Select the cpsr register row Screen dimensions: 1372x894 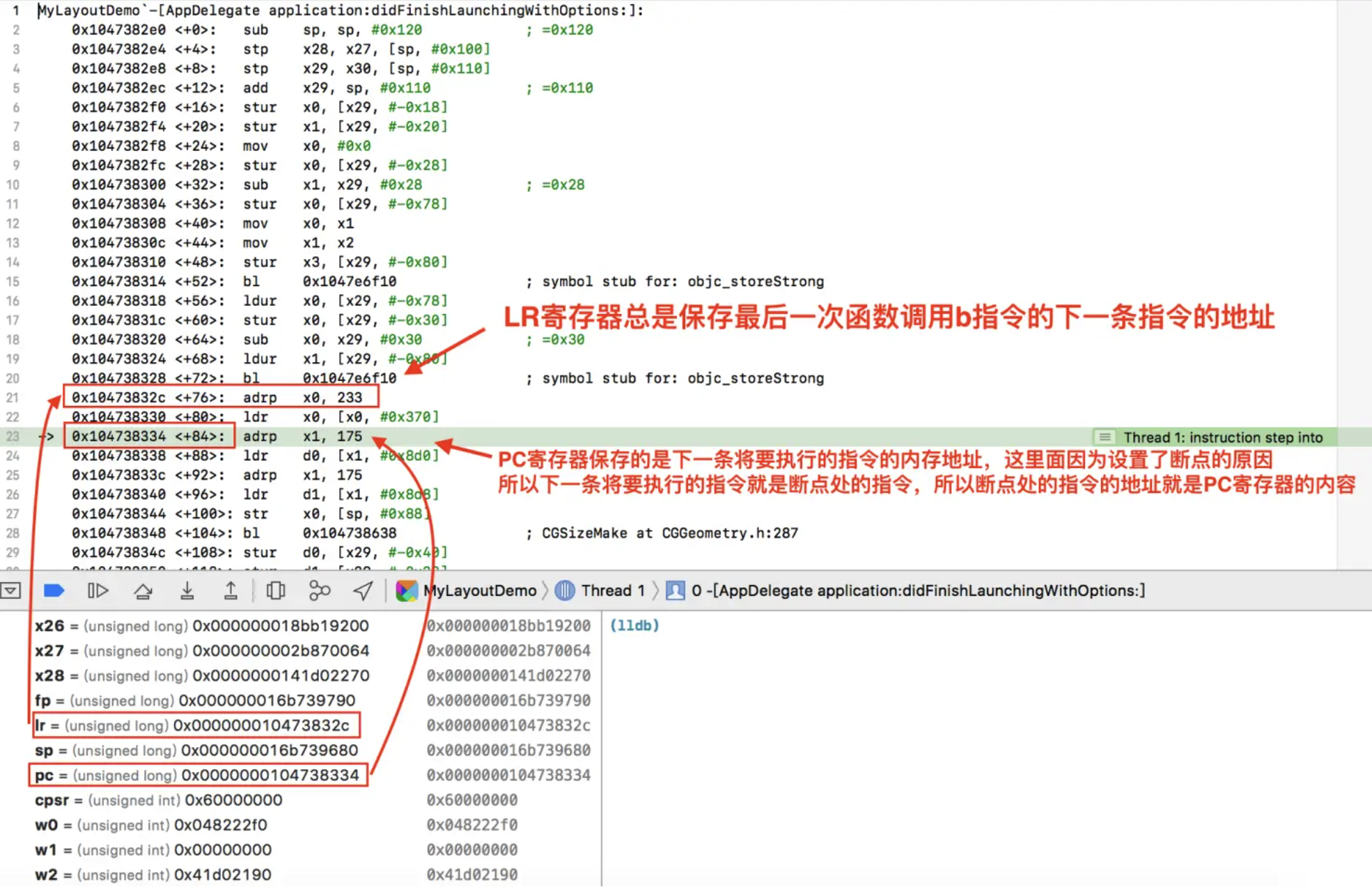click(x=159, y=801)
